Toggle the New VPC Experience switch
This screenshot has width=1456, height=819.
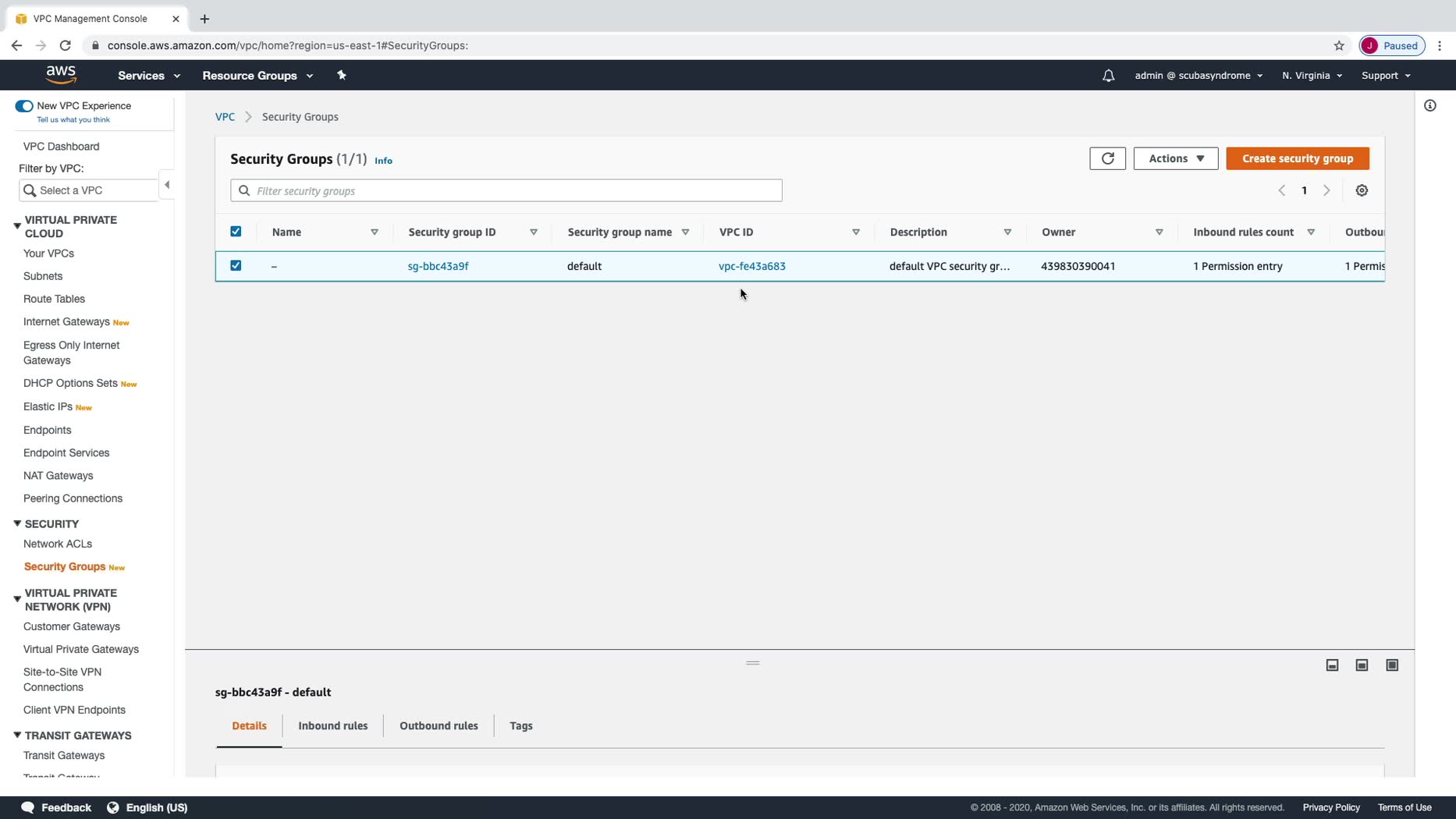point(24,106)
